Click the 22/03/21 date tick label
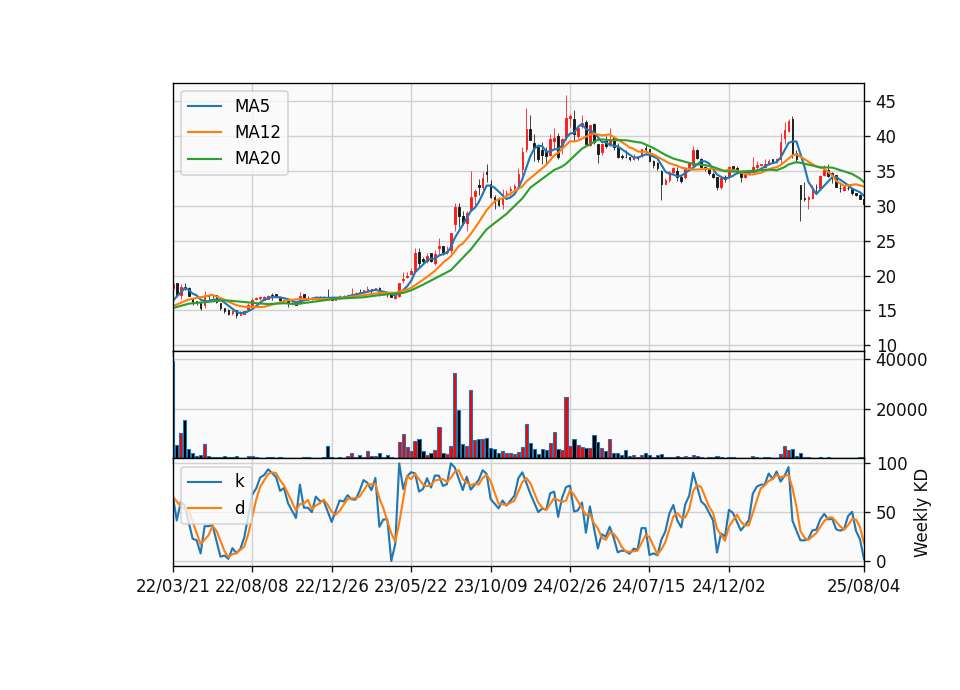Viewport: 960px width, 690px height. point(173,586)
